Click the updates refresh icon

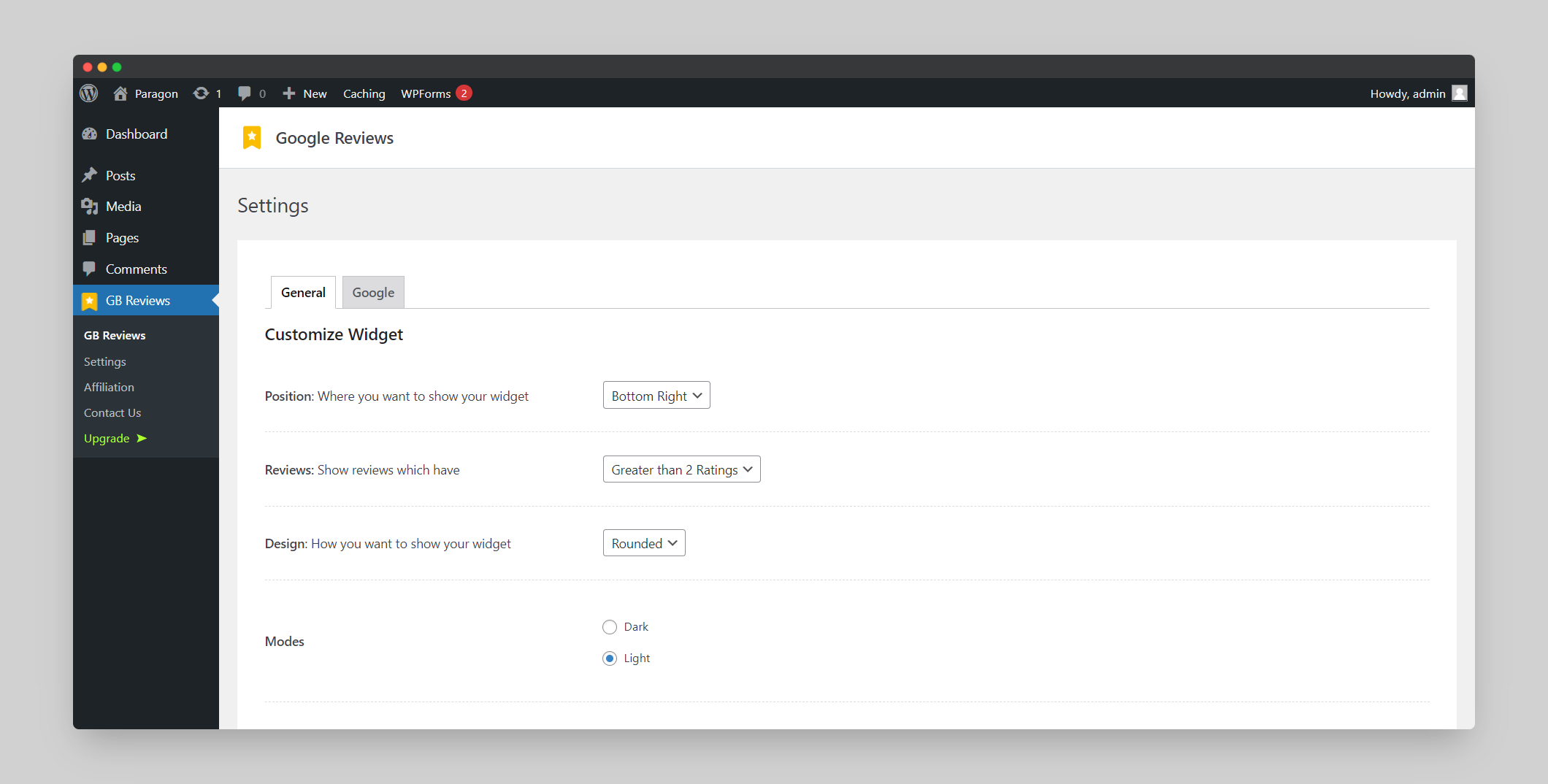[201, 93]
